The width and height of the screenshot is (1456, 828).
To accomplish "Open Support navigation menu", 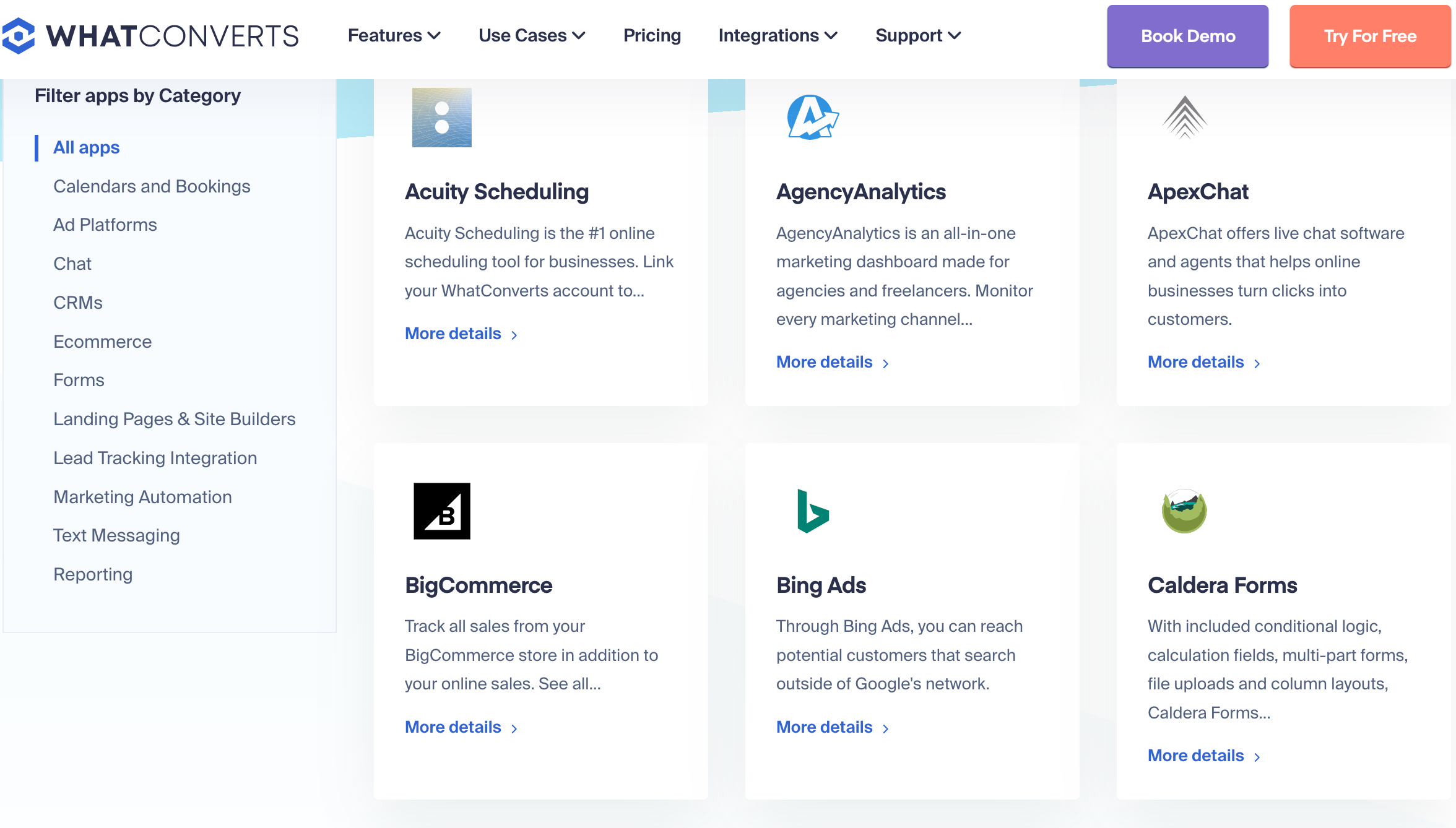I will [x=916, y=36].
